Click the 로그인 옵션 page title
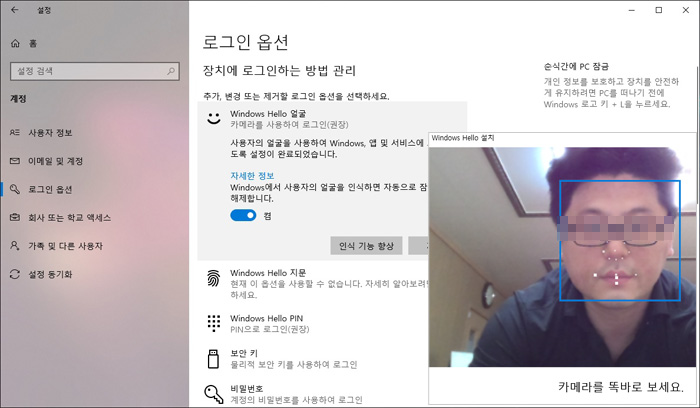Viewport: 700px width, 408px height. 246,42
